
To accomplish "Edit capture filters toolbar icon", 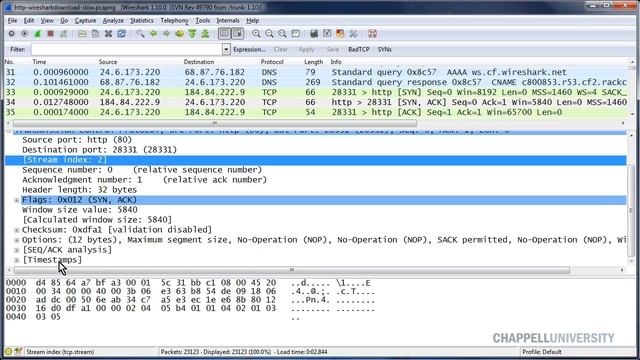I will pos(313,34).
